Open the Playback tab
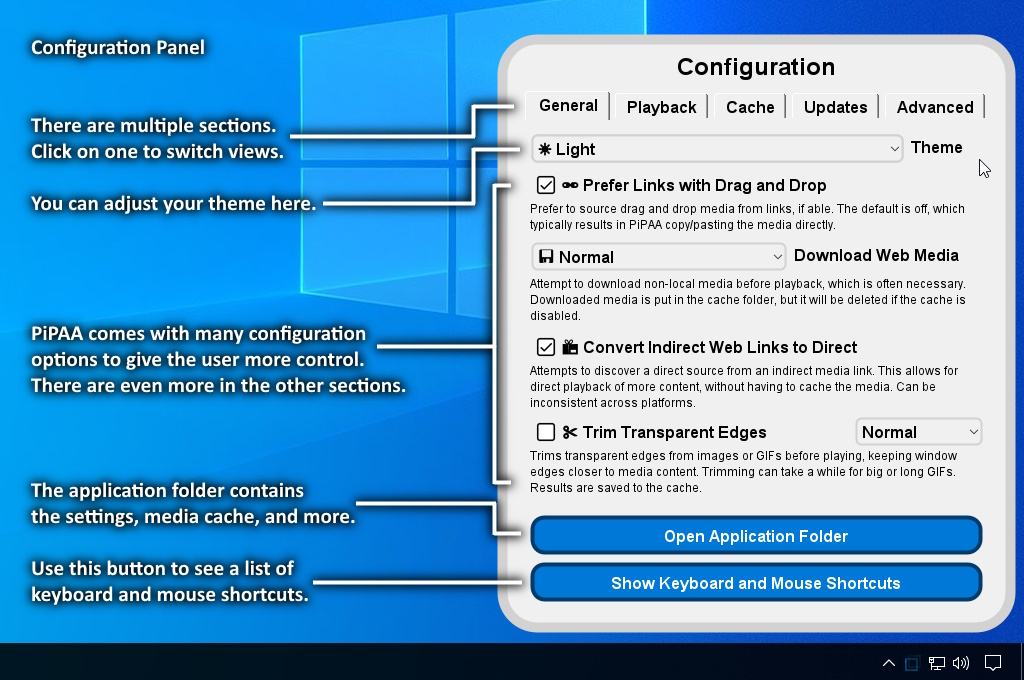 click(x=661, y=107)
